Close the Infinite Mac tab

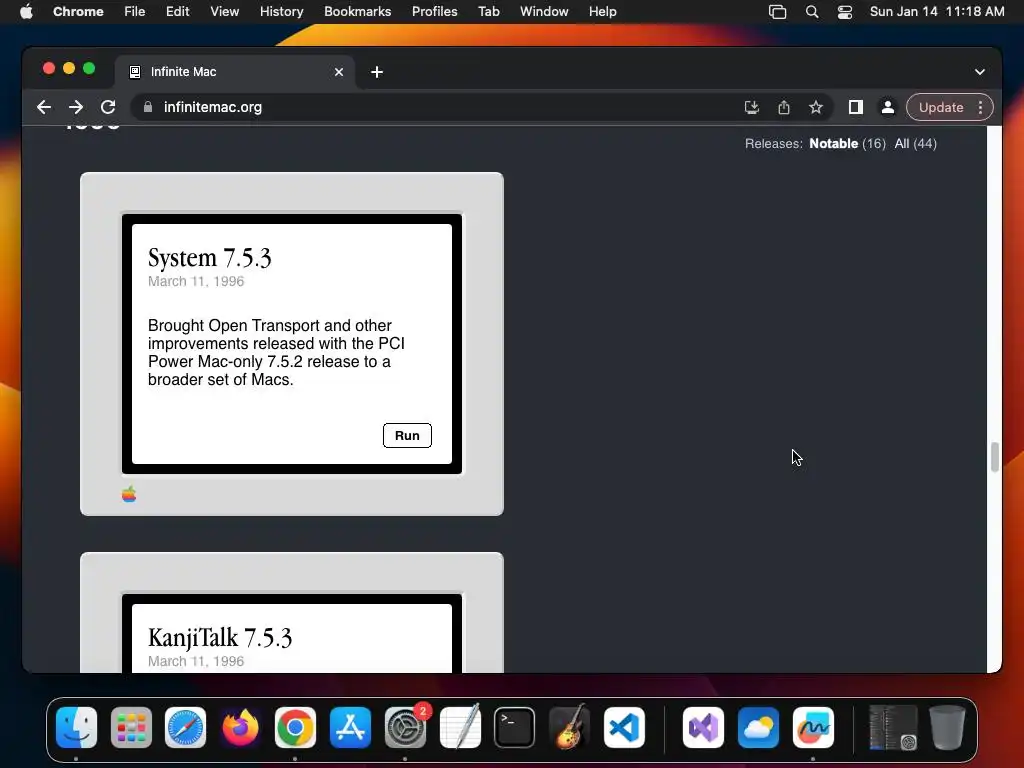(339, 72)
